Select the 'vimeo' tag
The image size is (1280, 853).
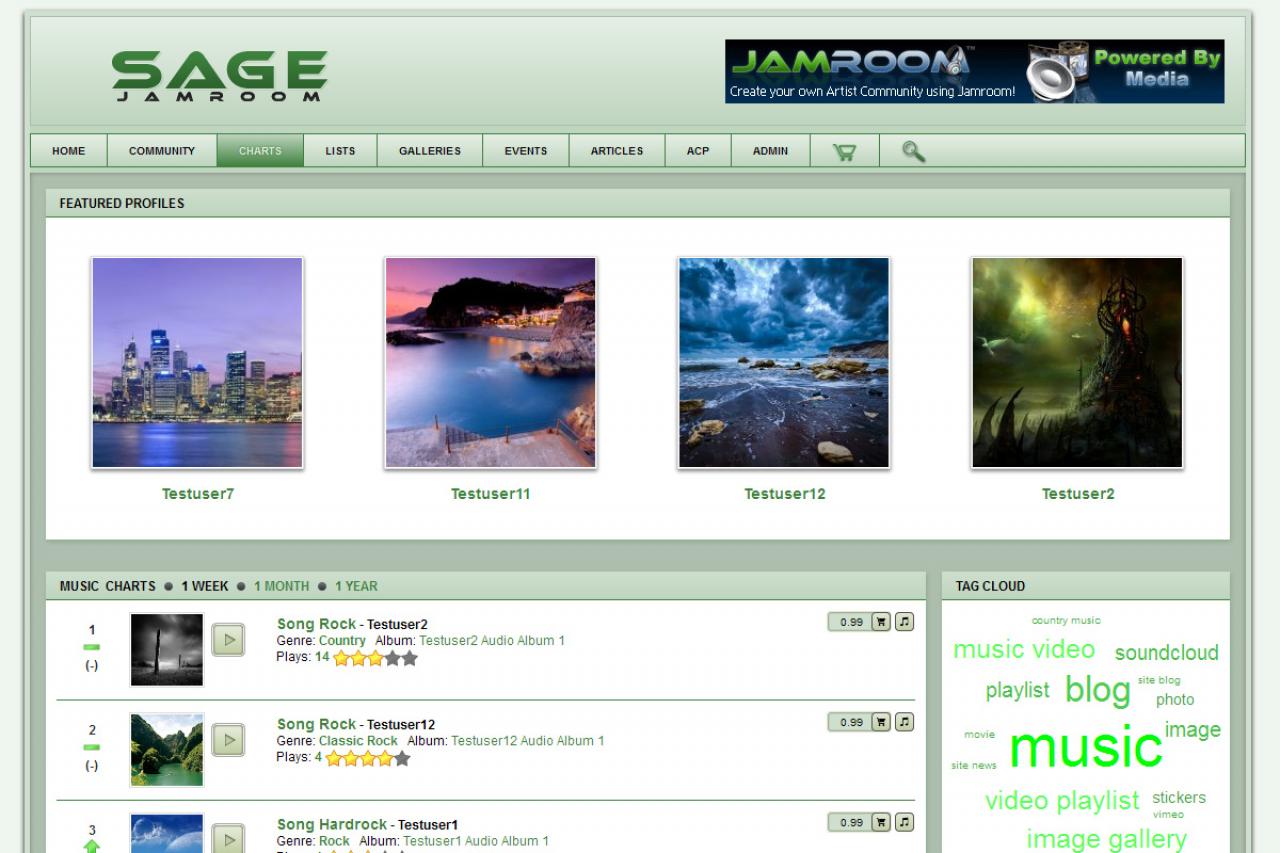click(x=1168, y=815)
